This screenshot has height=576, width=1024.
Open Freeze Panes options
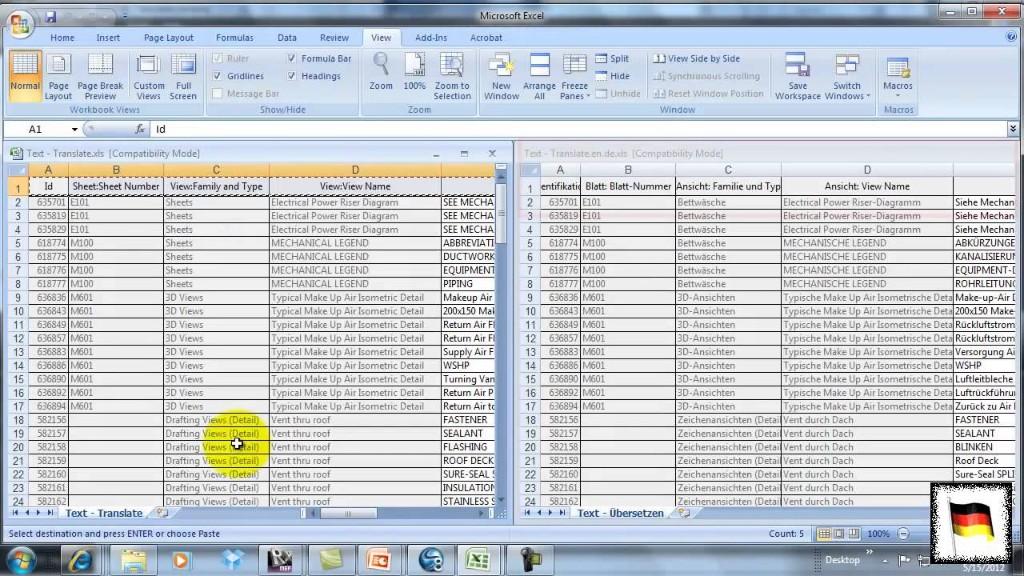click(574, 76)
